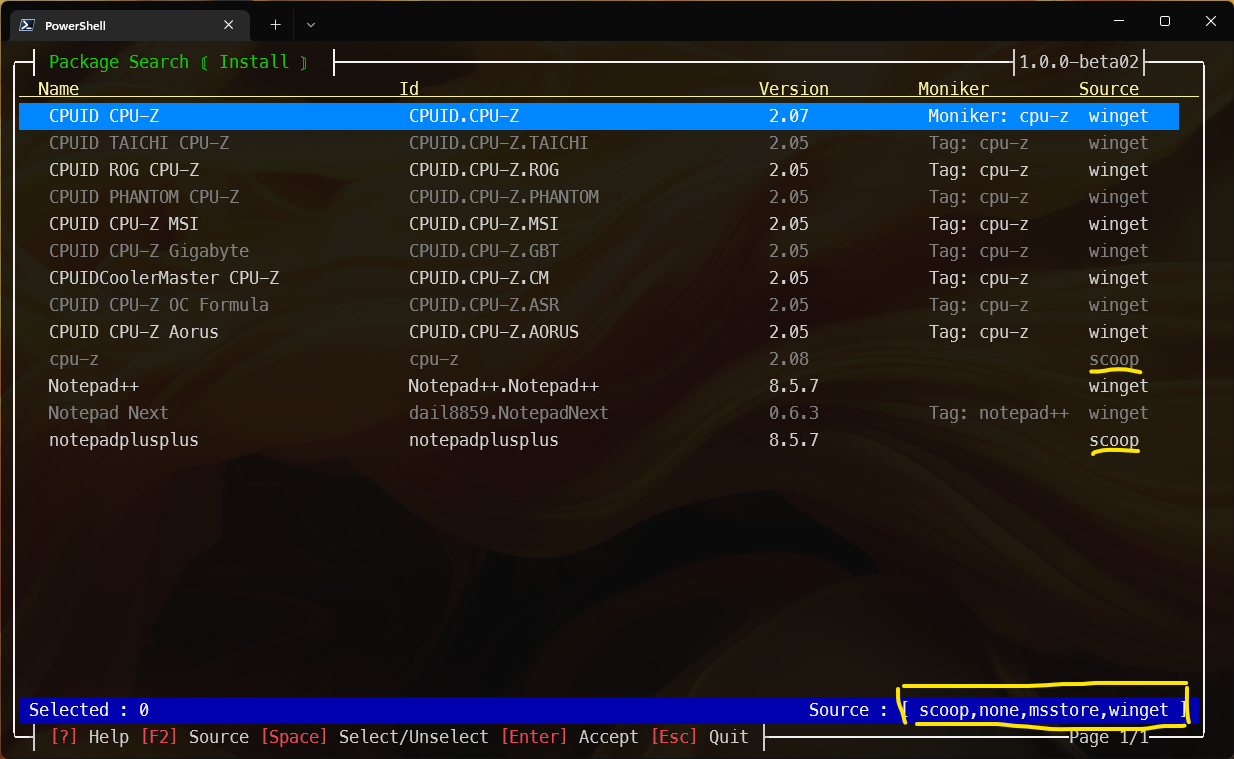Select the notepadplusplus scoop package name

click(x=124, y=440)
